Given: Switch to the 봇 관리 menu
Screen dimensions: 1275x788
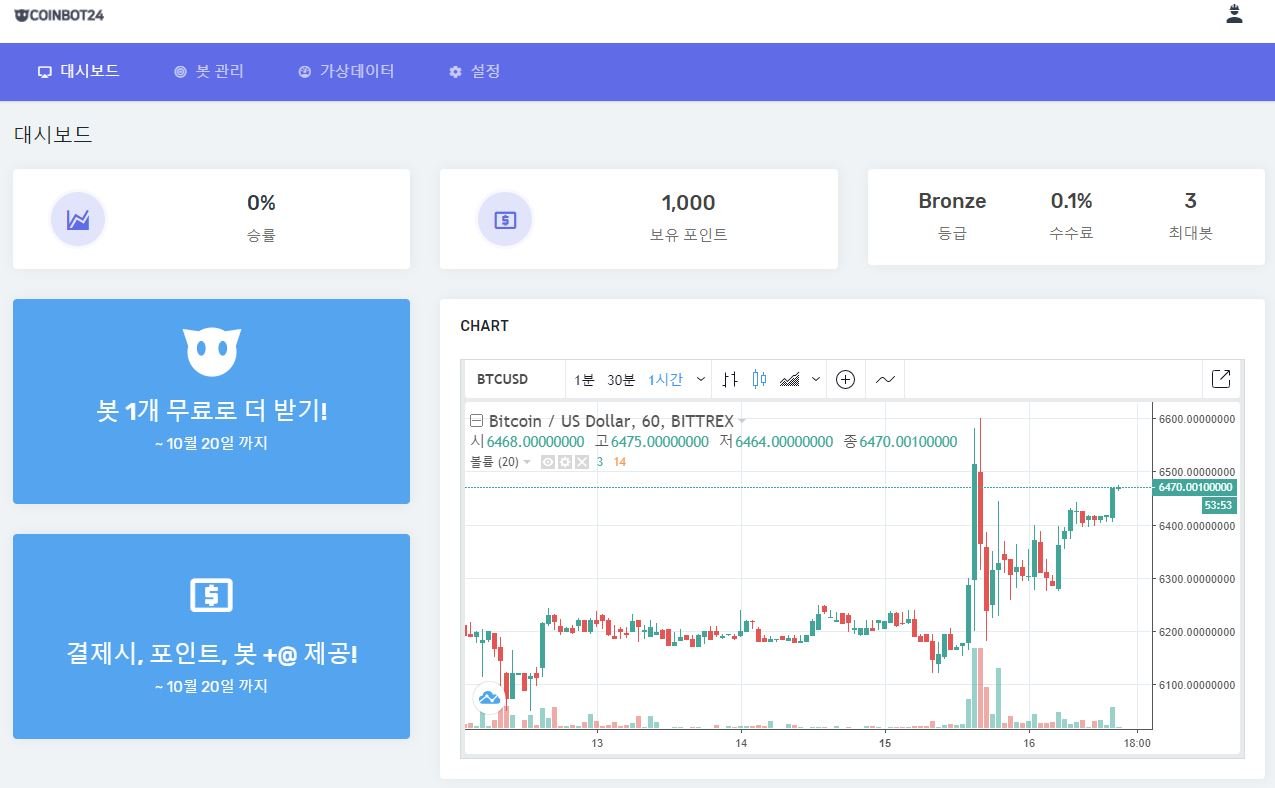Looking at the screenshot, I should click(209, 71).
